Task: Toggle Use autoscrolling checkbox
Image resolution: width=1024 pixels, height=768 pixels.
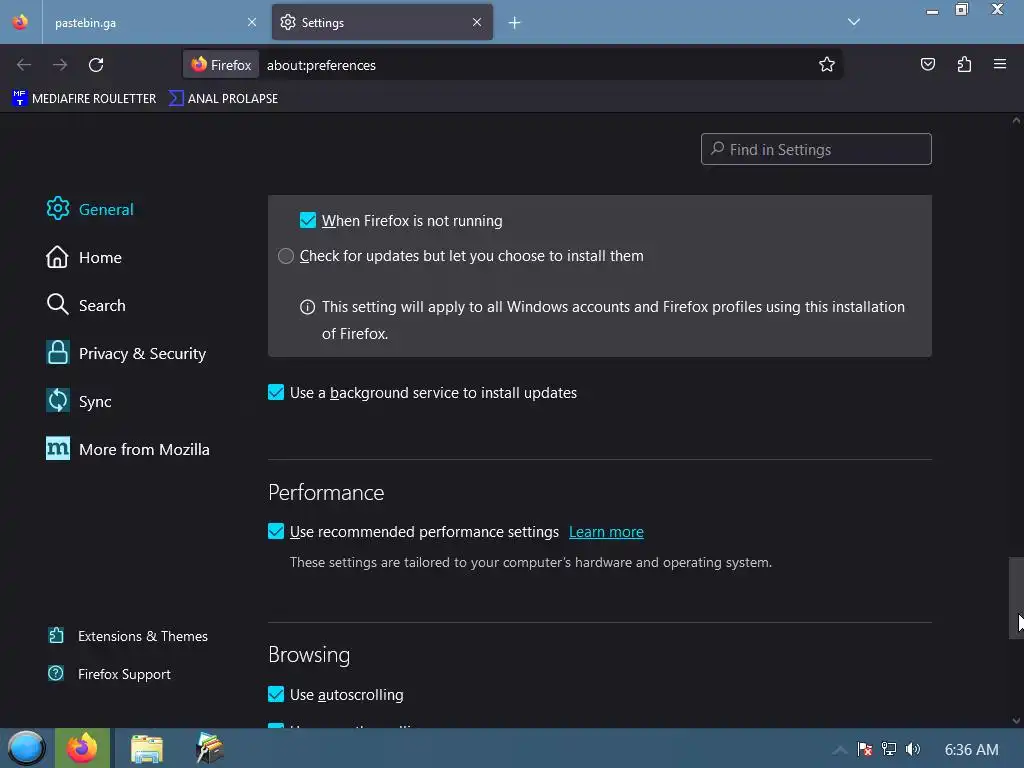Action: [276, 694]
